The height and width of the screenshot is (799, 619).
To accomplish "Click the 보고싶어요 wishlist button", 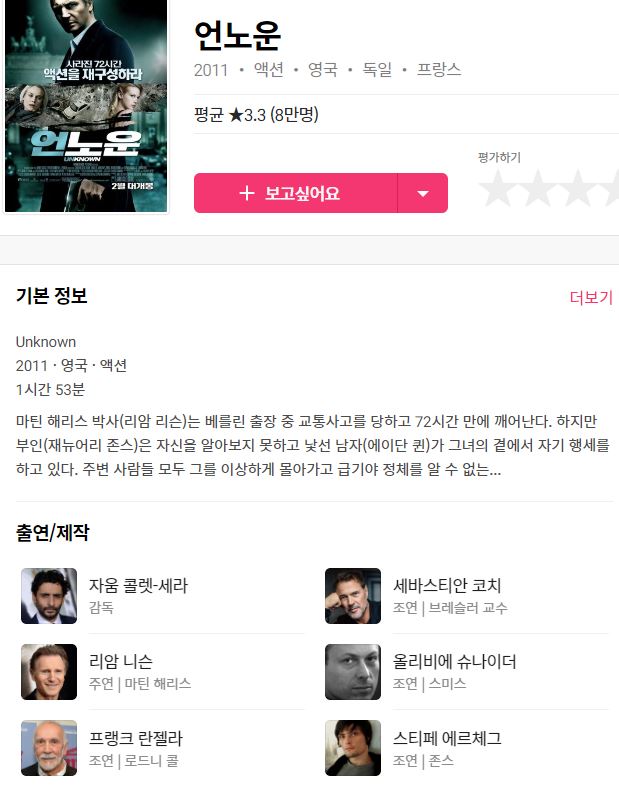I will point(295,193).
